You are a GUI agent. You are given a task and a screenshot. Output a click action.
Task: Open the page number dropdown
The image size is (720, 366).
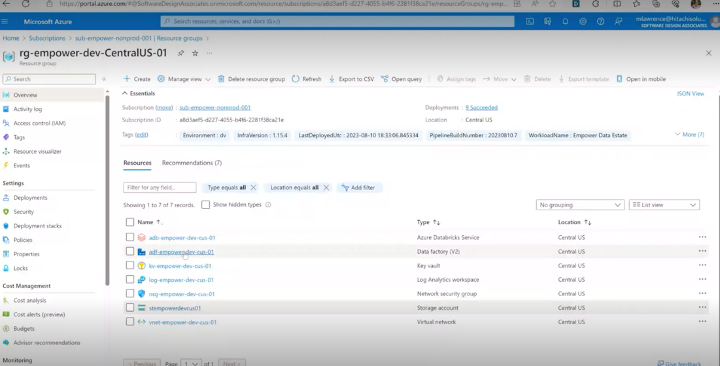click(x=191, y=363)
